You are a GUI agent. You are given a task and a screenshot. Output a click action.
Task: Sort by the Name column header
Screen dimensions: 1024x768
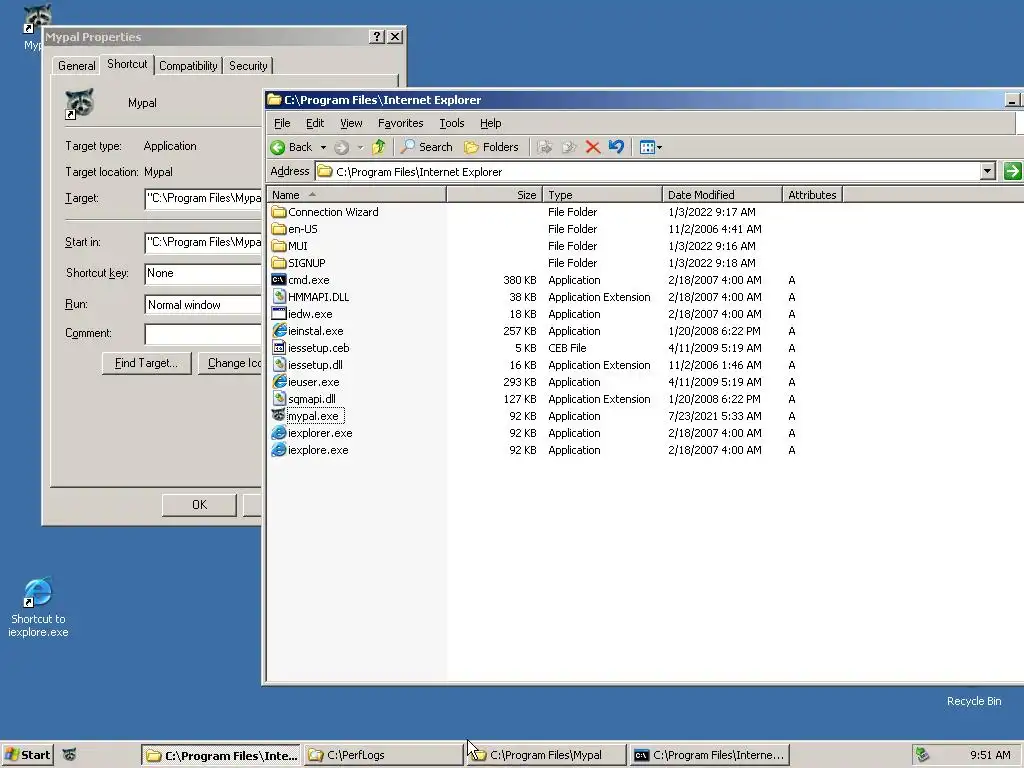(x=357, y=195)
